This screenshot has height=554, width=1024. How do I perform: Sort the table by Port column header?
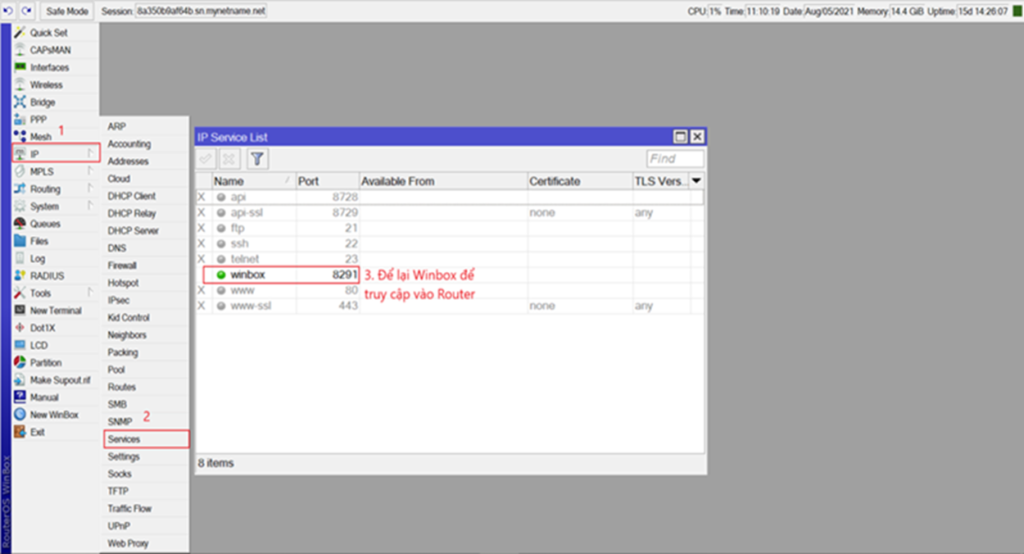(326, 181)
